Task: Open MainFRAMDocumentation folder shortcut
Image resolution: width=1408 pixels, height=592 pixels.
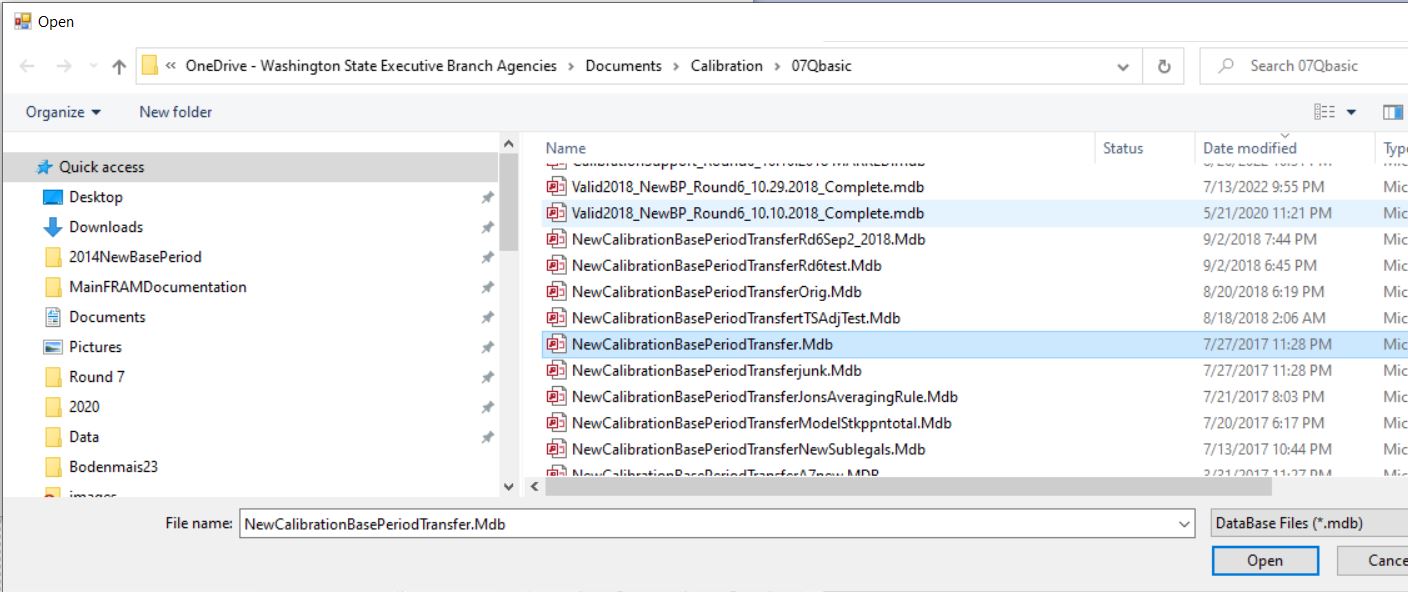Action: pyautogui.click(x=157, y=287)
